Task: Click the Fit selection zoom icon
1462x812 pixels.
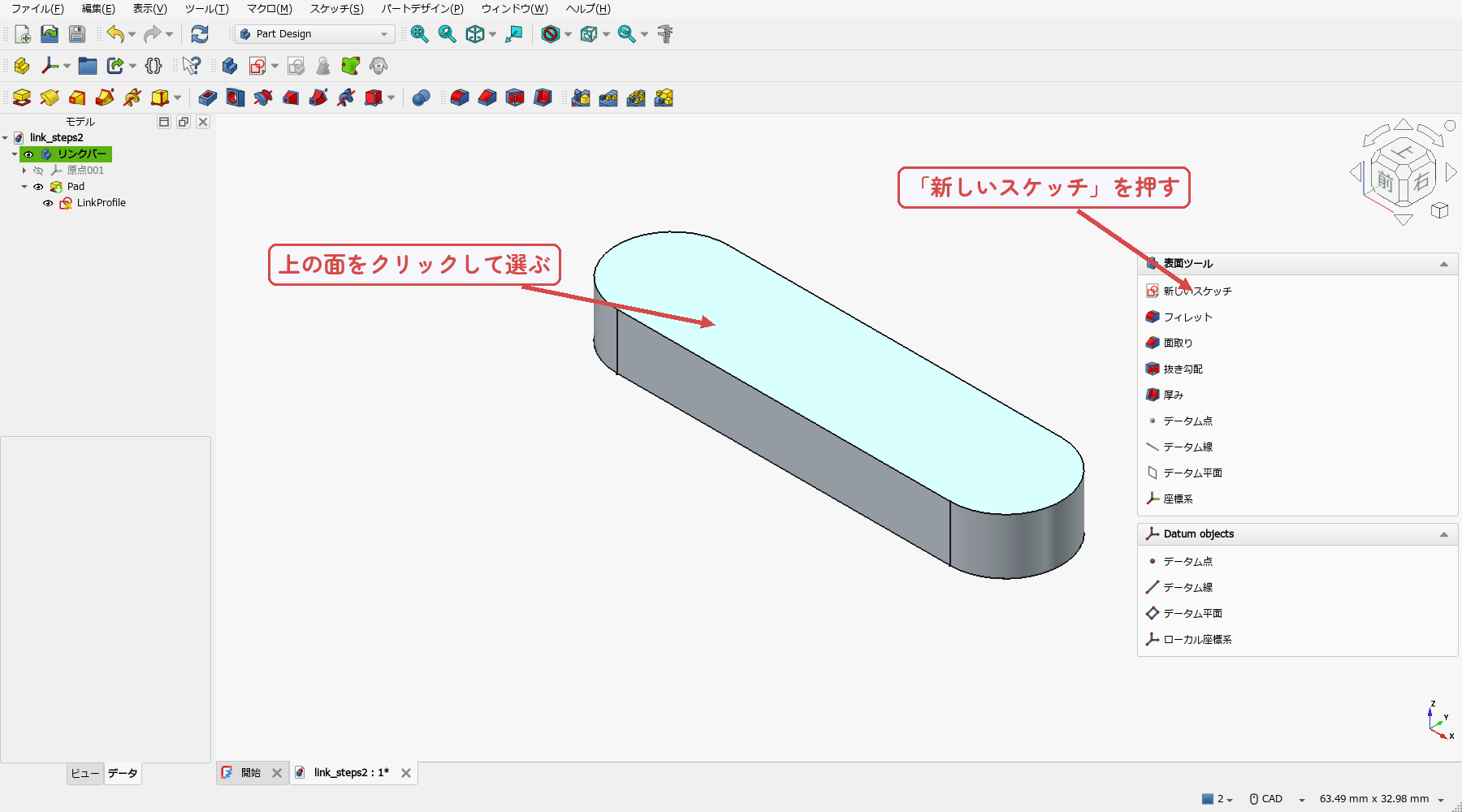Action: 447,34
